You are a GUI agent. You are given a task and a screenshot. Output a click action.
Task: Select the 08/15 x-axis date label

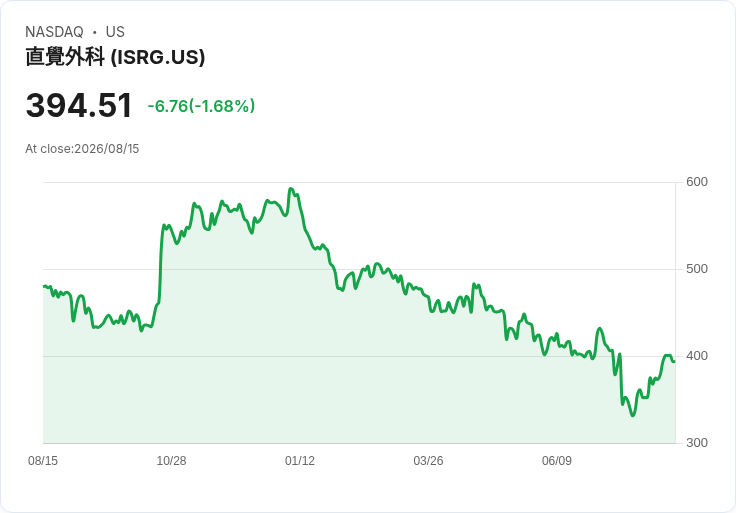43,460
